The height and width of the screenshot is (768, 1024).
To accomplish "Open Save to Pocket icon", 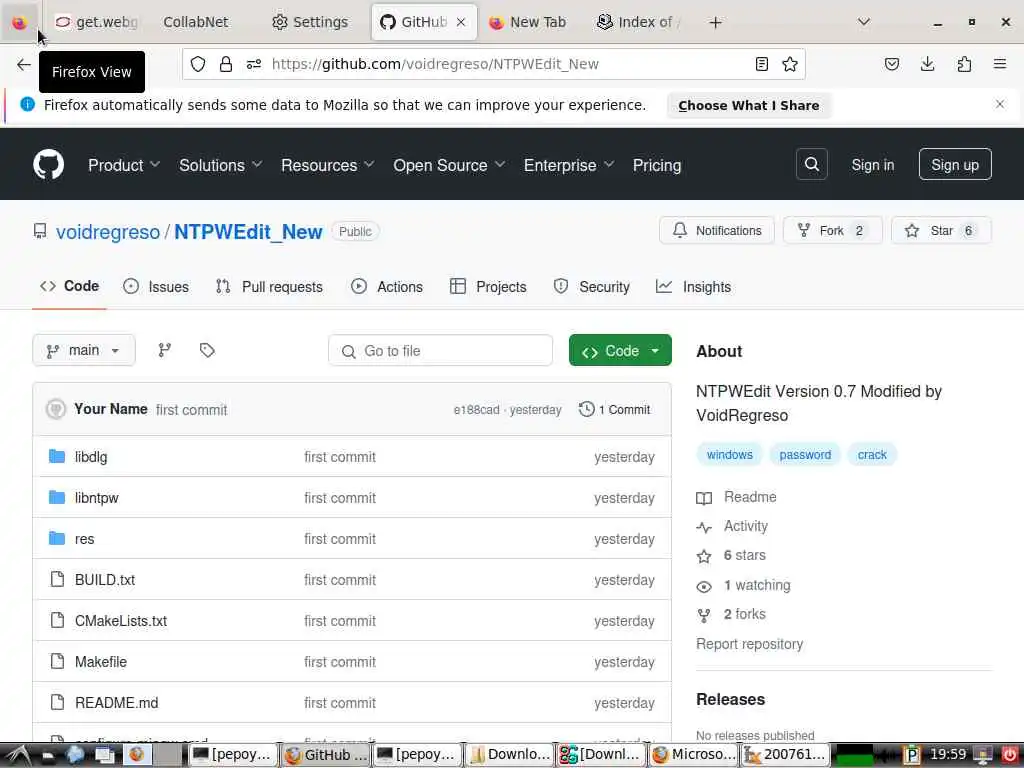I will (x=891, y=64).
